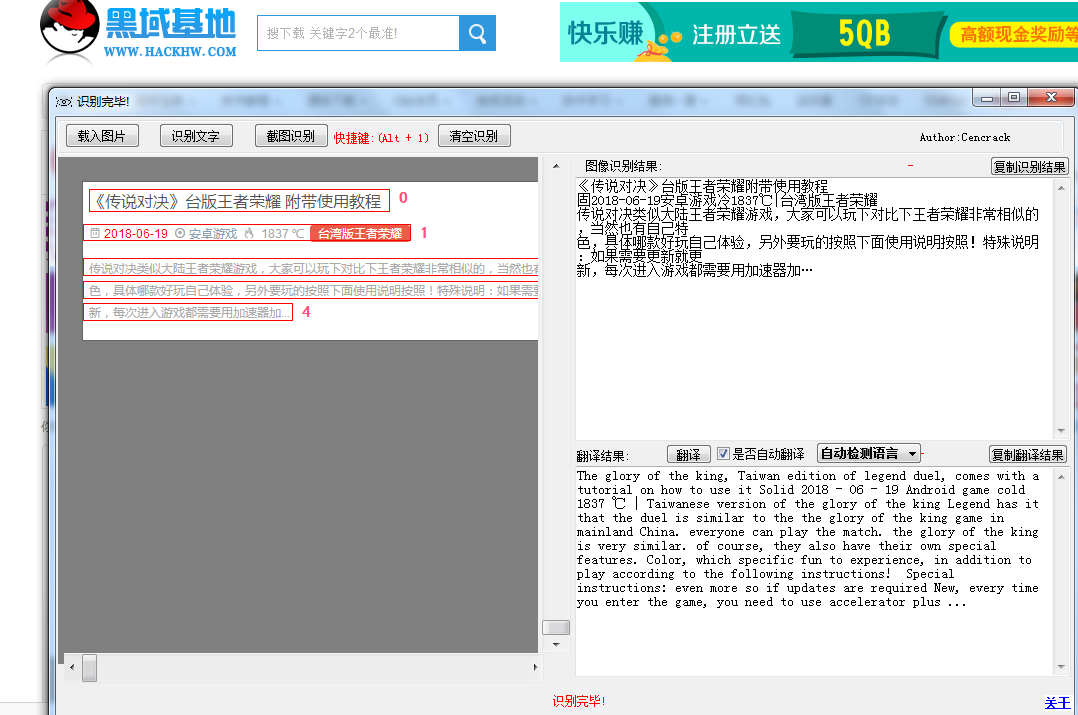1078x715 pixels.
Task: Minimize the 识别完毕 window
Action: pos(987,98)
